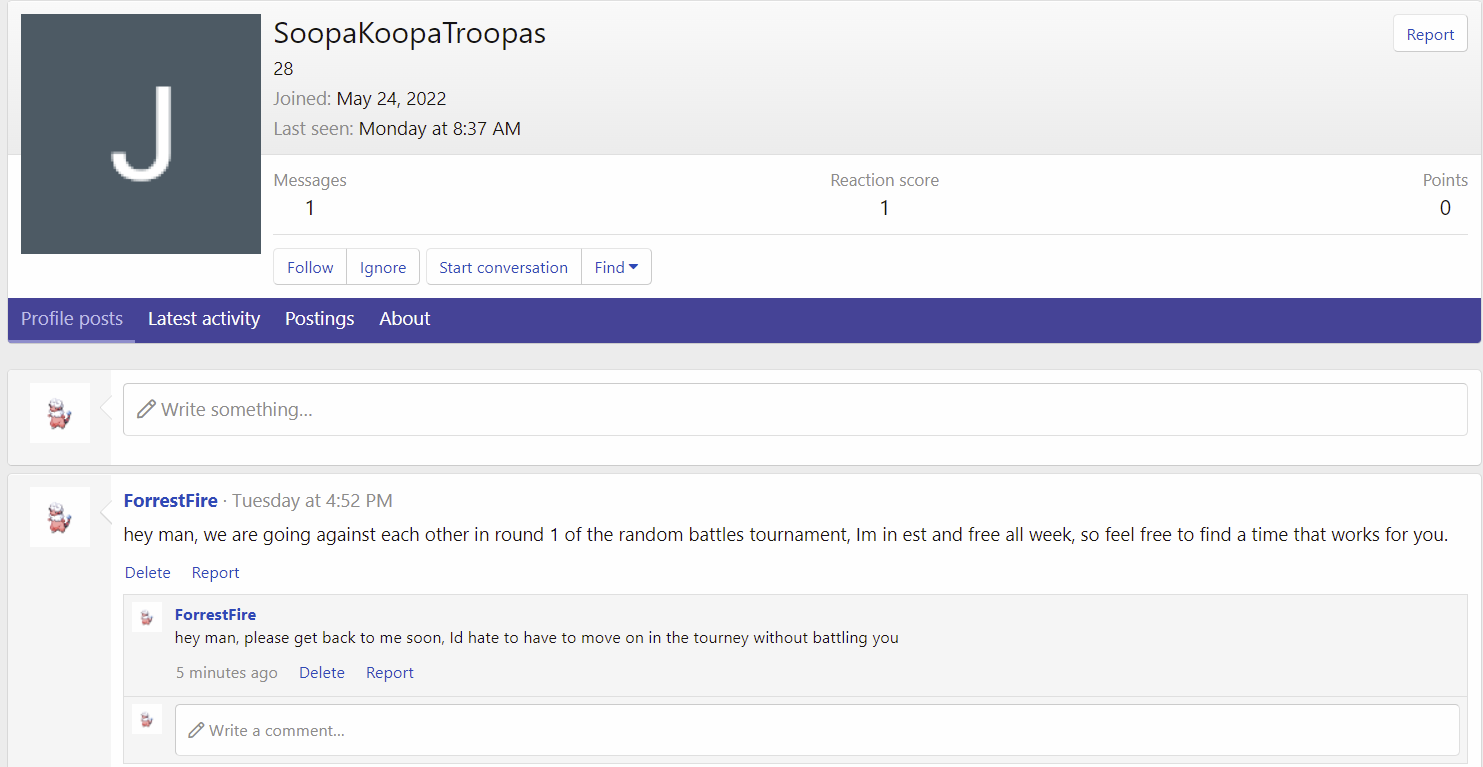Screen dimensions: 1483x767
Task: Open the Find dropdown menu
Action: 616,267
